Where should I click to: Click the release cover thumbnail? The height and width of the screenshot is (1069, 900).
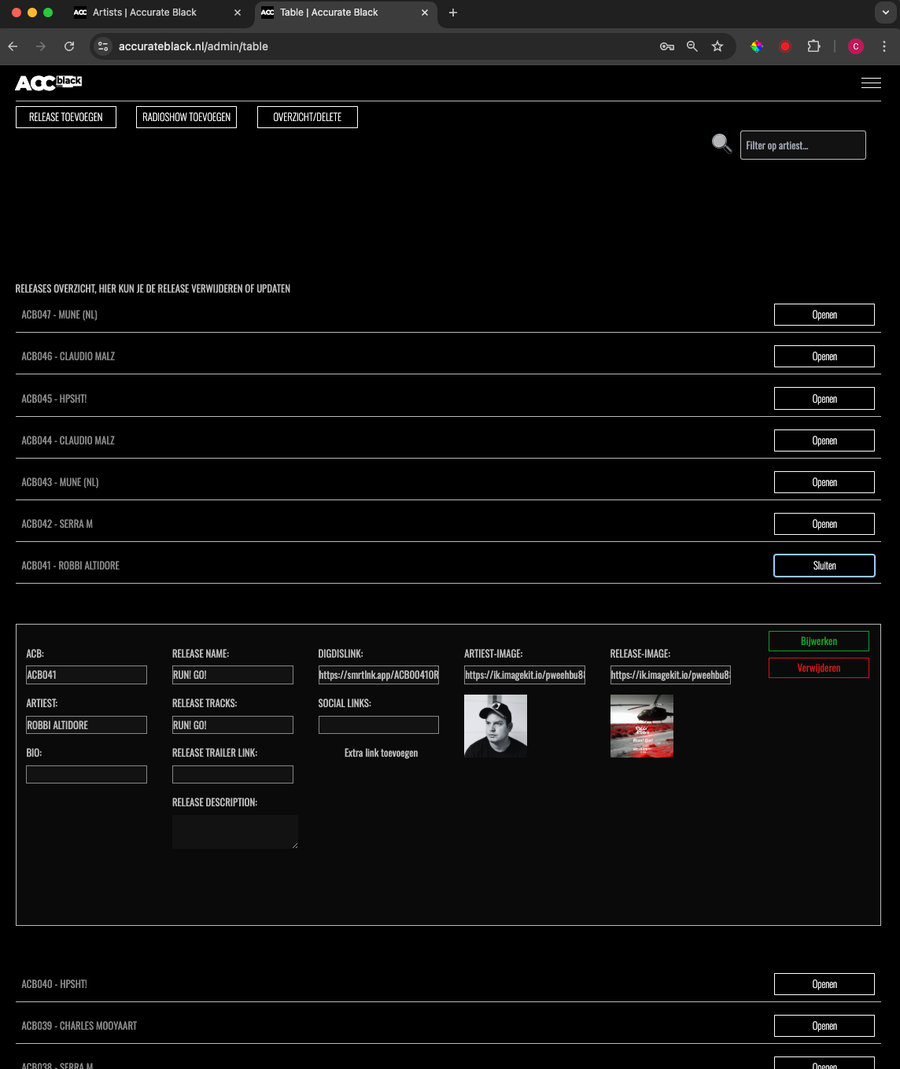(642, 726)
